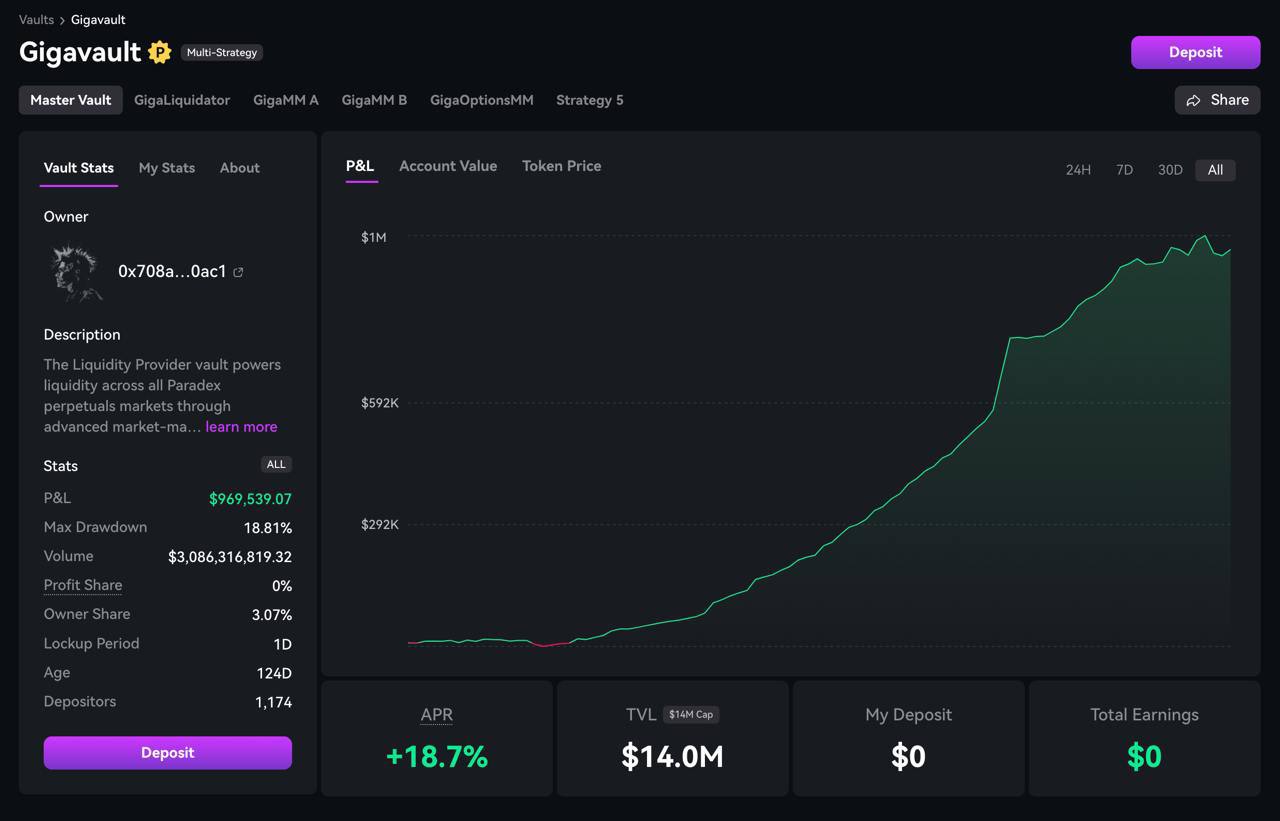Click the Max Drawdown value 18.81%
The width and height of the screenshot is (1280, 821).
pyautogui.click(x=268, y=528)
